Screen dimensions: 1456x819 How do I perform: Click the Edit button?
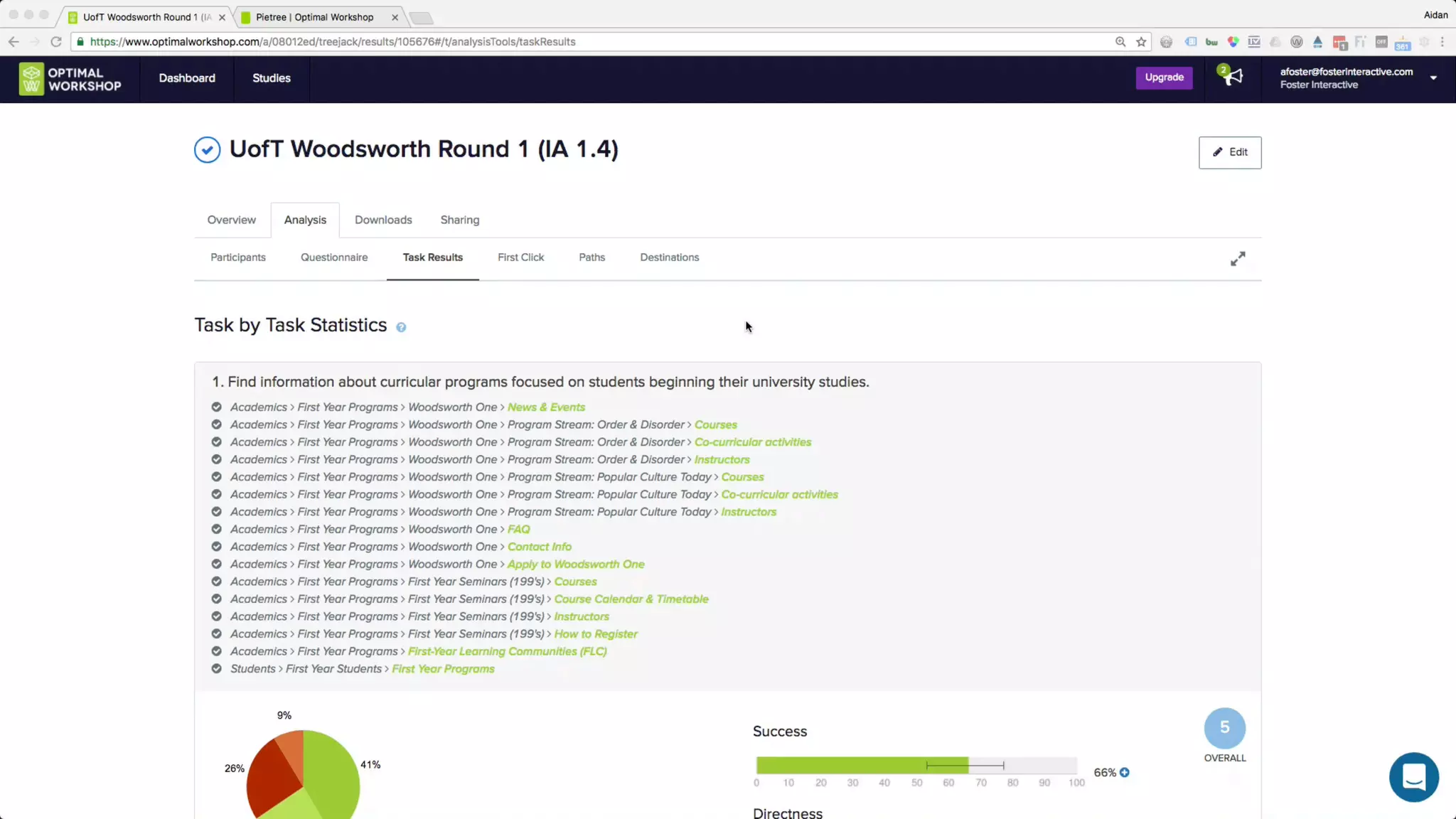coord(1229,152)
